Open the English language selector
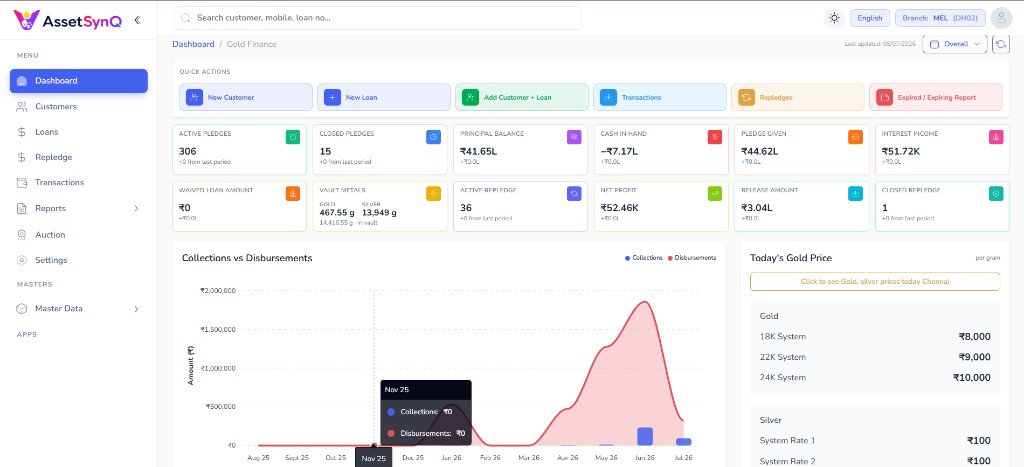This screenshot has width=1024, height=467. pos(870,18)
